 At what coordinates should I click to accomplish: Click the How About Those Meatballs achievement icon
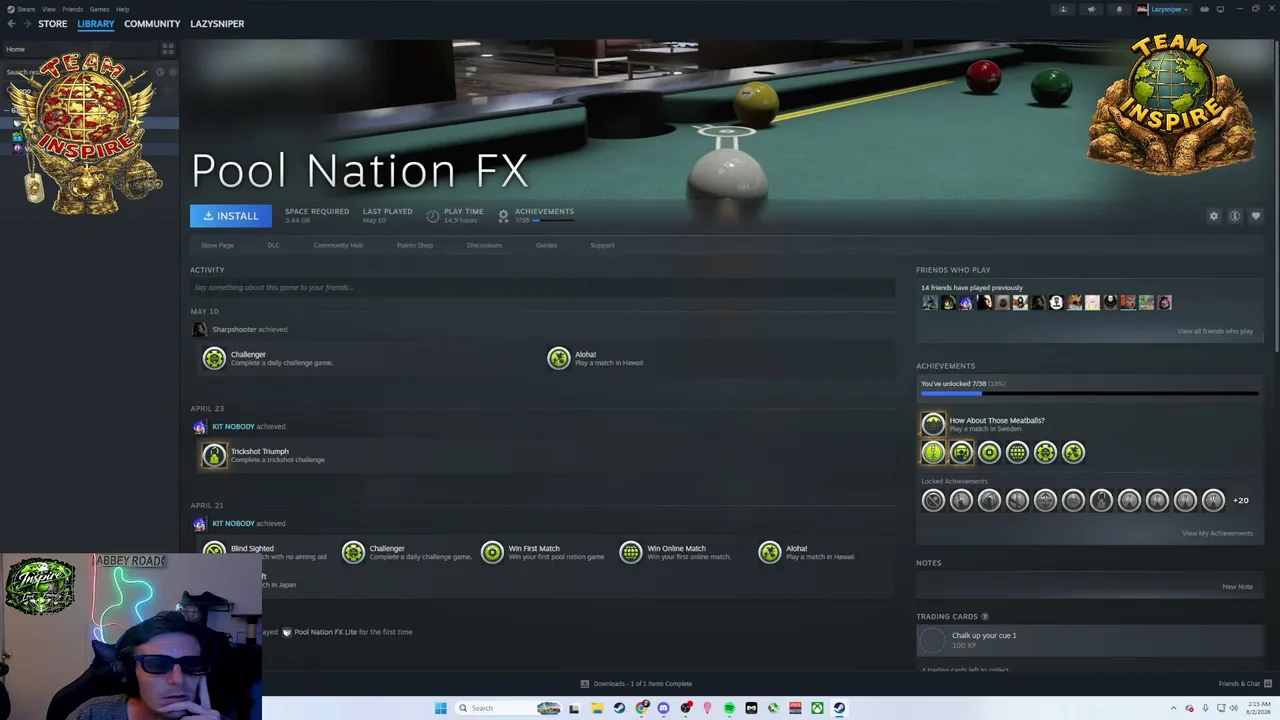(x=933, y=424)
